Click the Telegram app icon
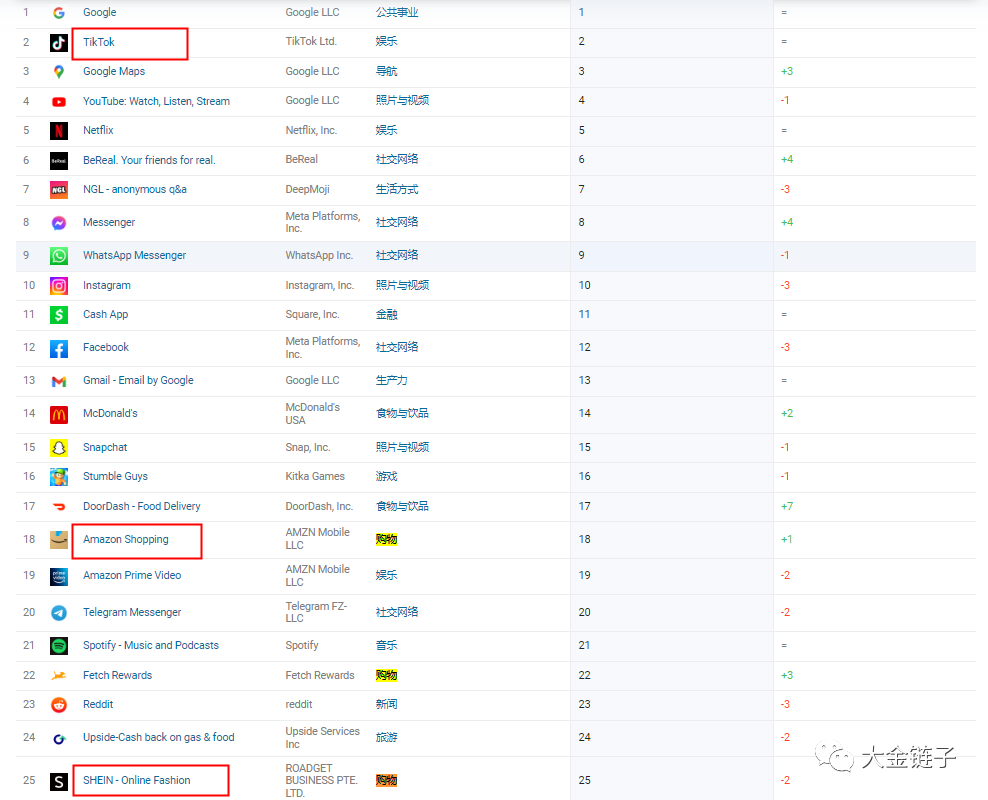The height and width of the screenshot is (800, 988). [x=59, y=613]
